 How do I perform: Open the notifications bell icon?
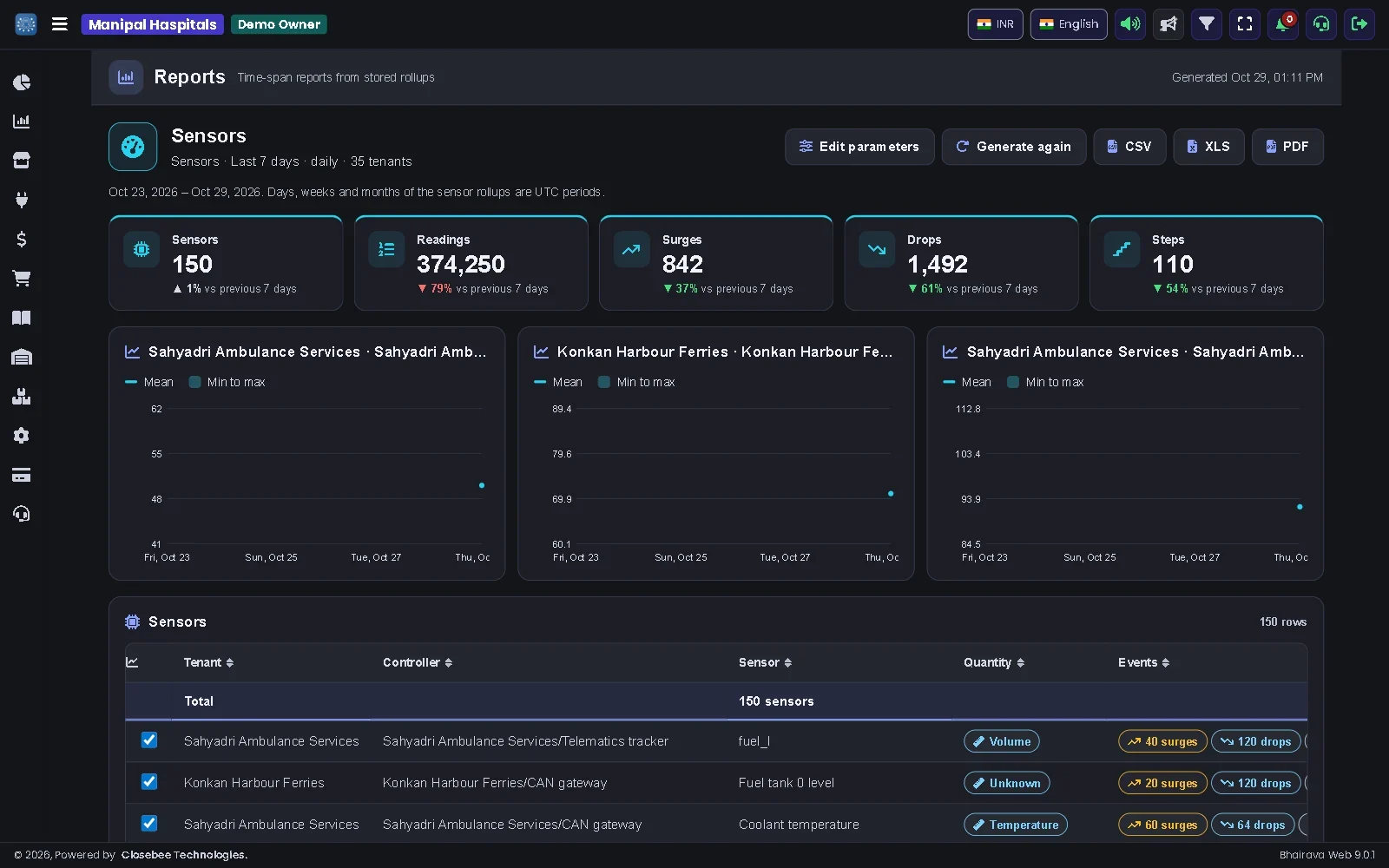1283,24
